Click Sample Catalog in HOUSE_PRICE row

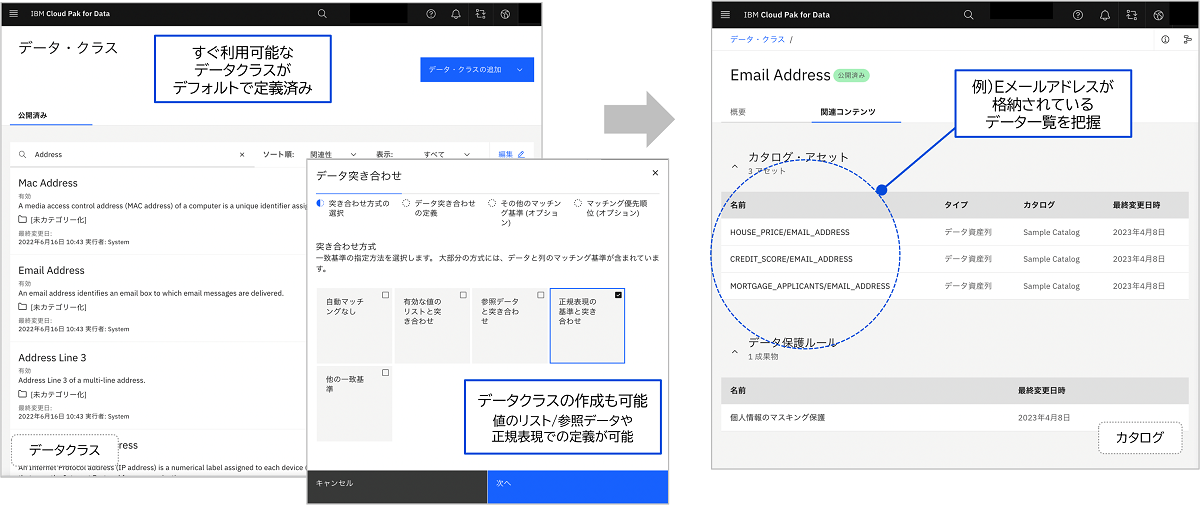pyautogui.click(x=1051, y=232)
